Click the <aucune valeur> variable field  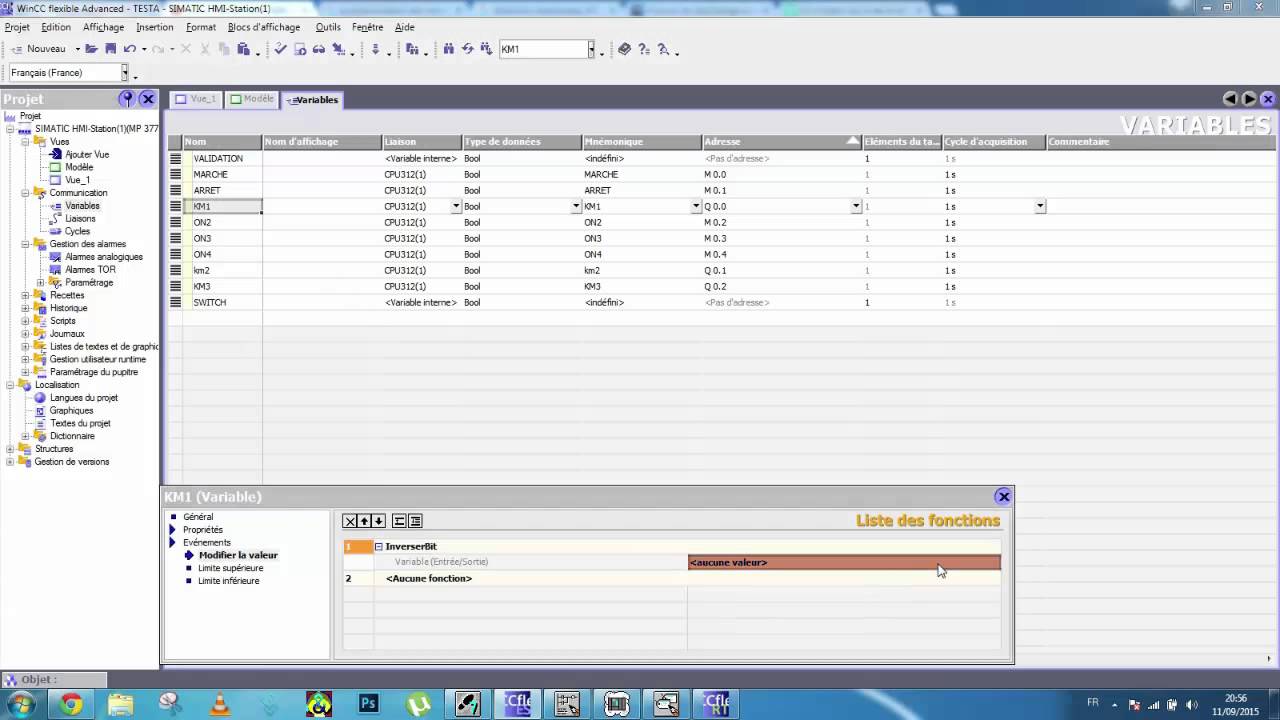(844, 563)
